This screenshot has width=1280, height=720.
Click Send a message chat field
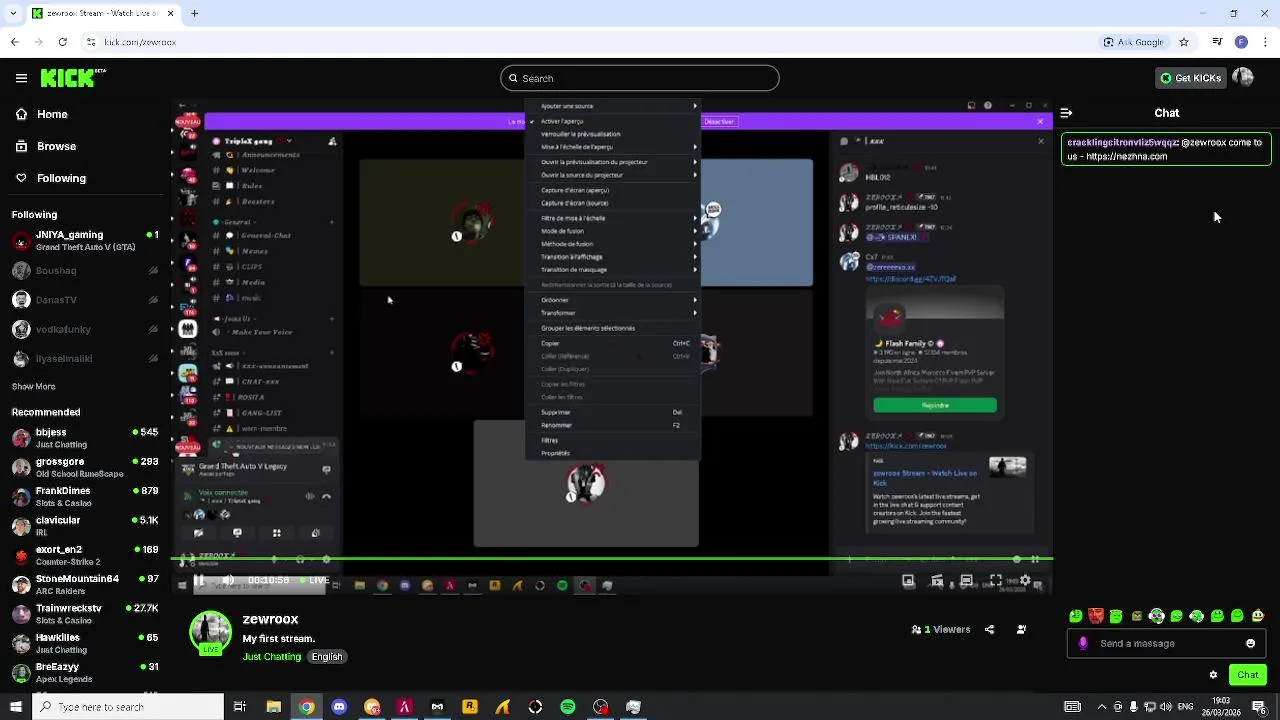[x=1166, y=644]
